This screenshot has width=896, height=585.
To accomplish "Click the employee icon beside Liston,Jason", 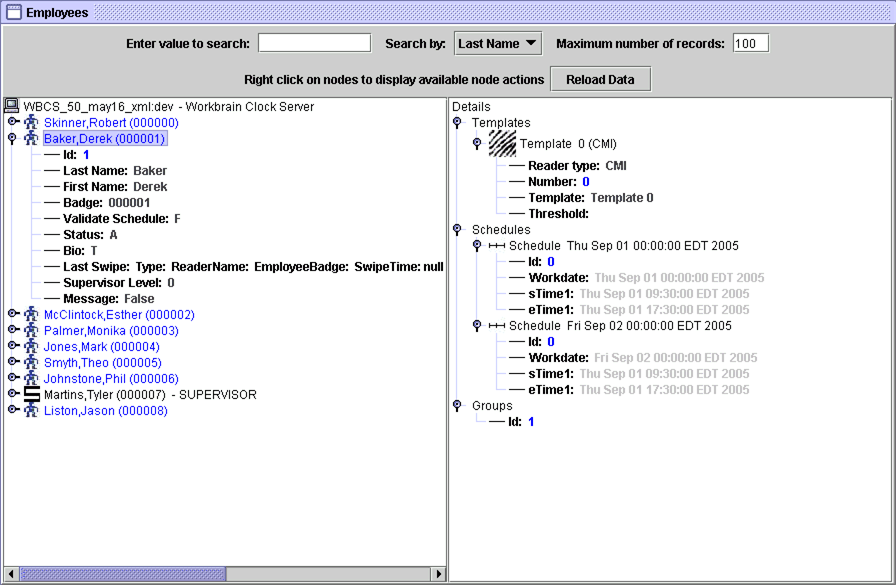I will pos(31,411).
